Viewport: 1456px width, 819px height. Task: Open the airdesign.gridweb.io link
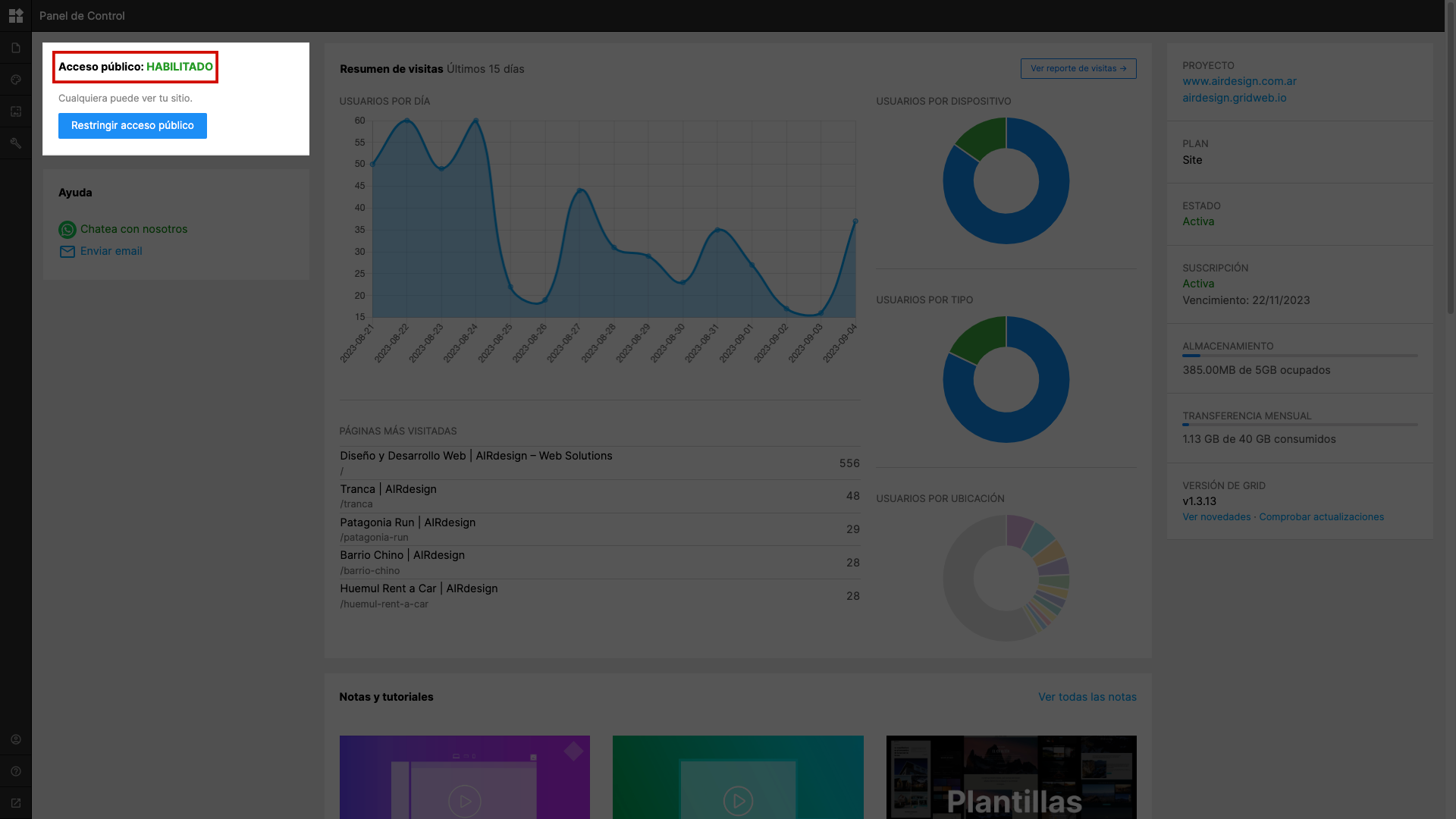[1234, 98]
